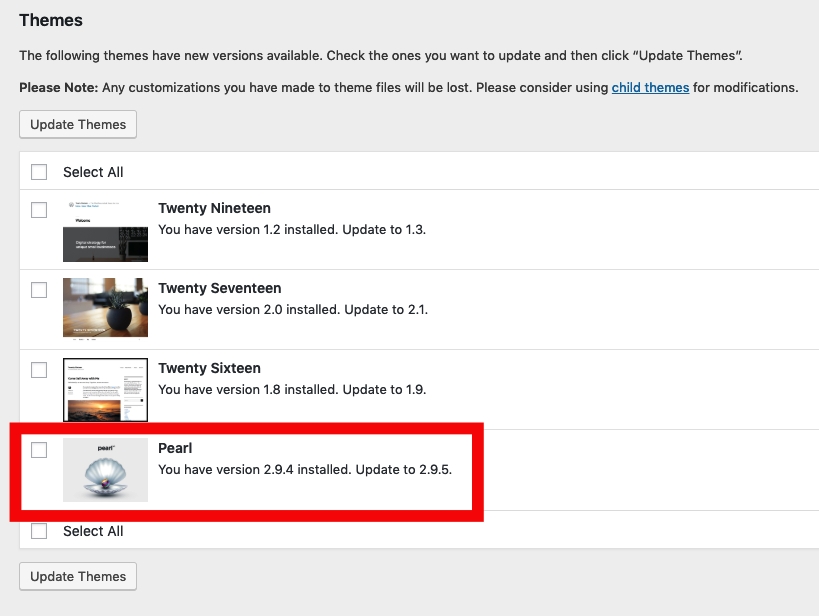Click the Pearl theme name
Viewport: 819px width, 616px height.
pos(175,448)
